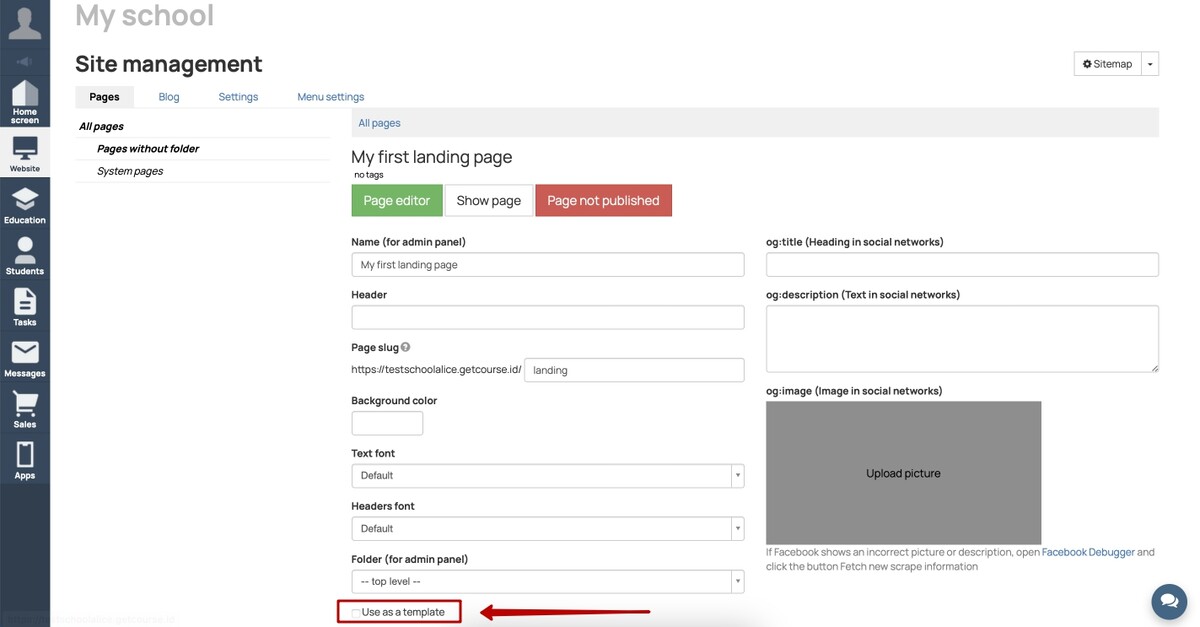Viewport: 1200px width, 627px height.
Task: Click the green Page editor button
Action: click(396, 200)
